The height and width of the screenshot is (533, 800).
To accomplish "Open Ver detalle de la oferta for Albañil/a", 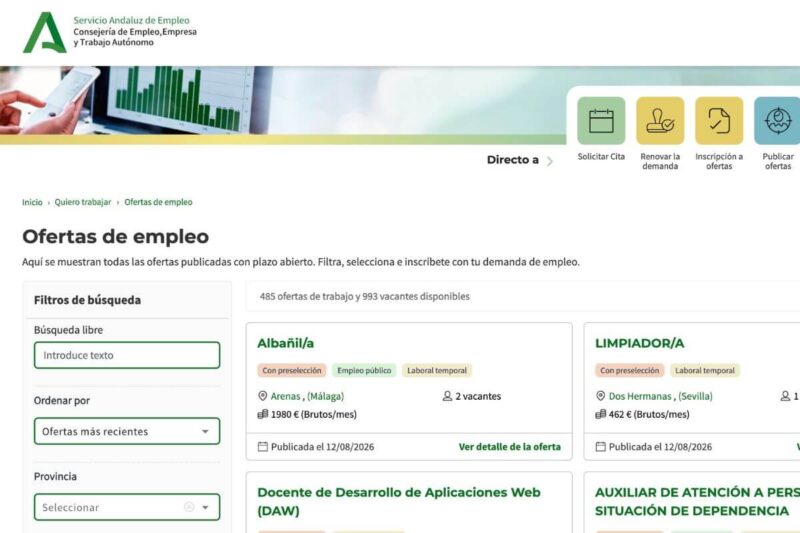I will point(509,447).
